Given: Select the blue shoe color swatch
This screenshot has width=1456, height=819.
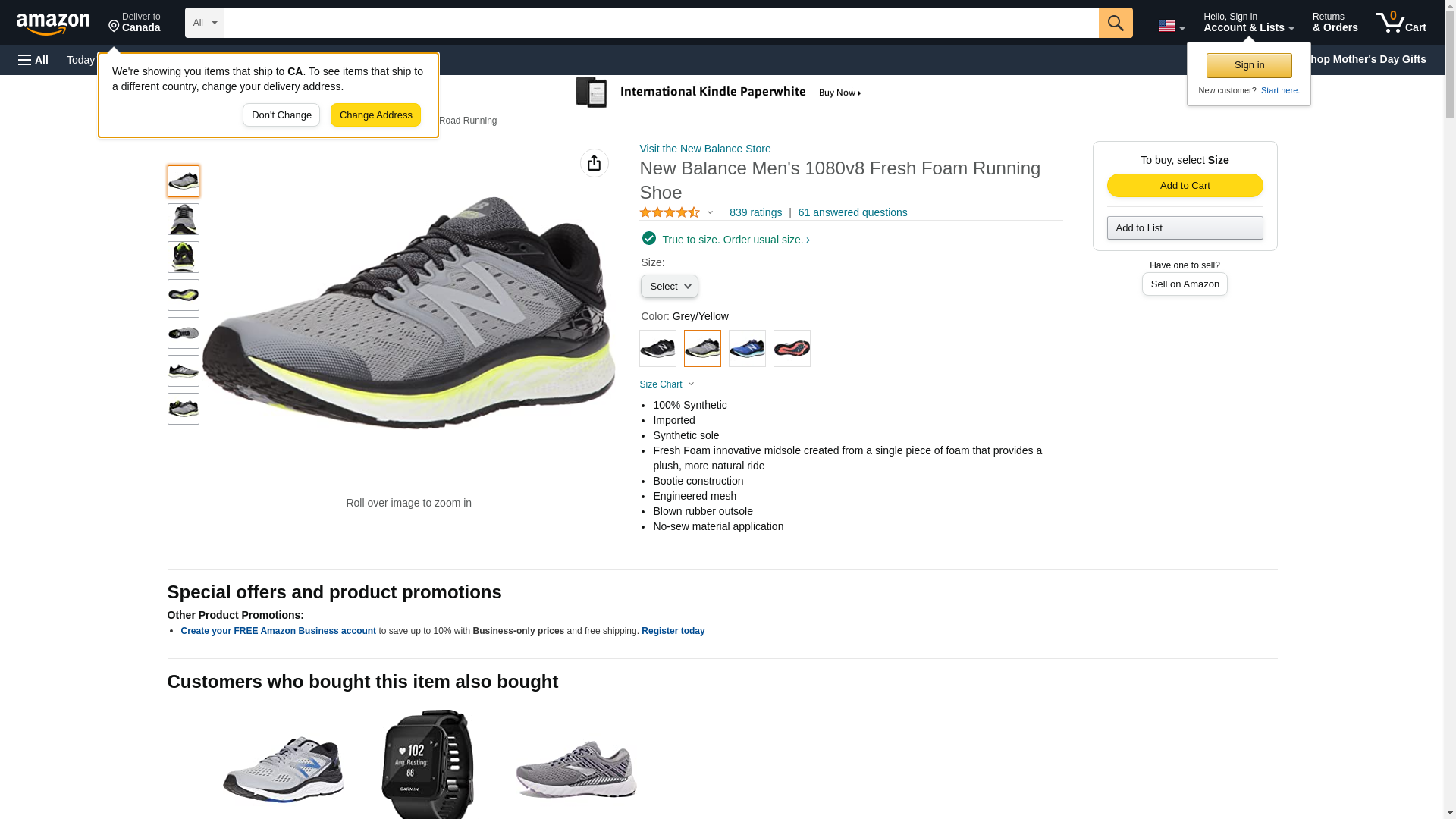Looking at the screenshot, I should pyautogui.click(x=747, y=349).
